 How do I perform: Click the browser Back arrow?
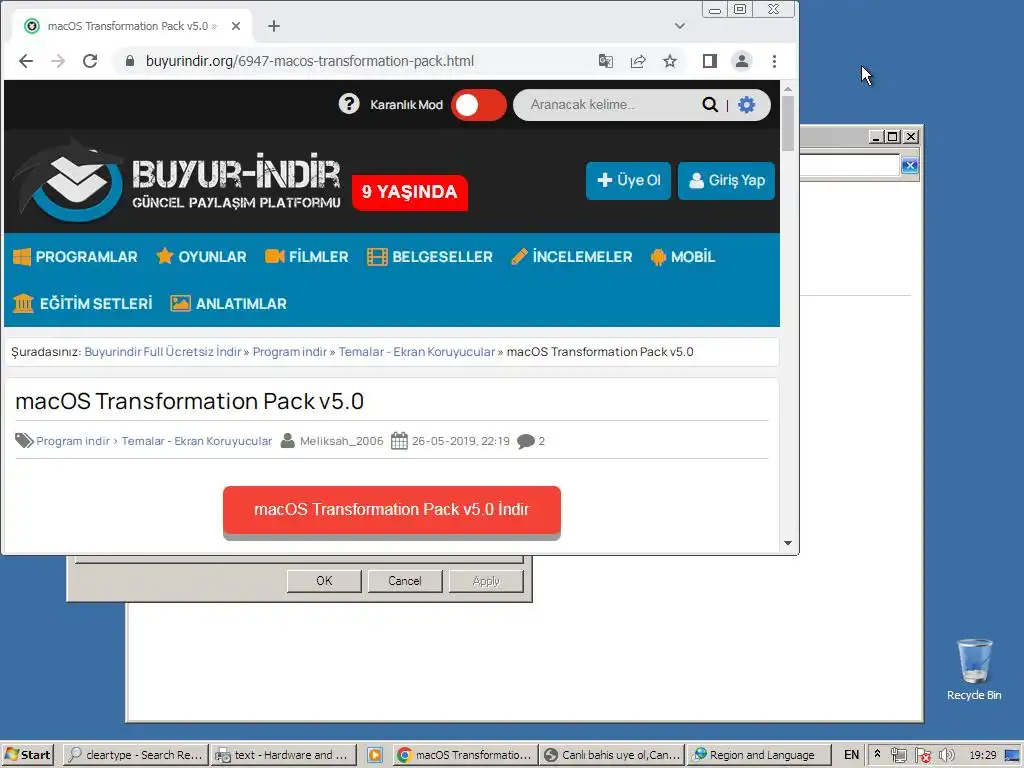[x=26, y=61]
